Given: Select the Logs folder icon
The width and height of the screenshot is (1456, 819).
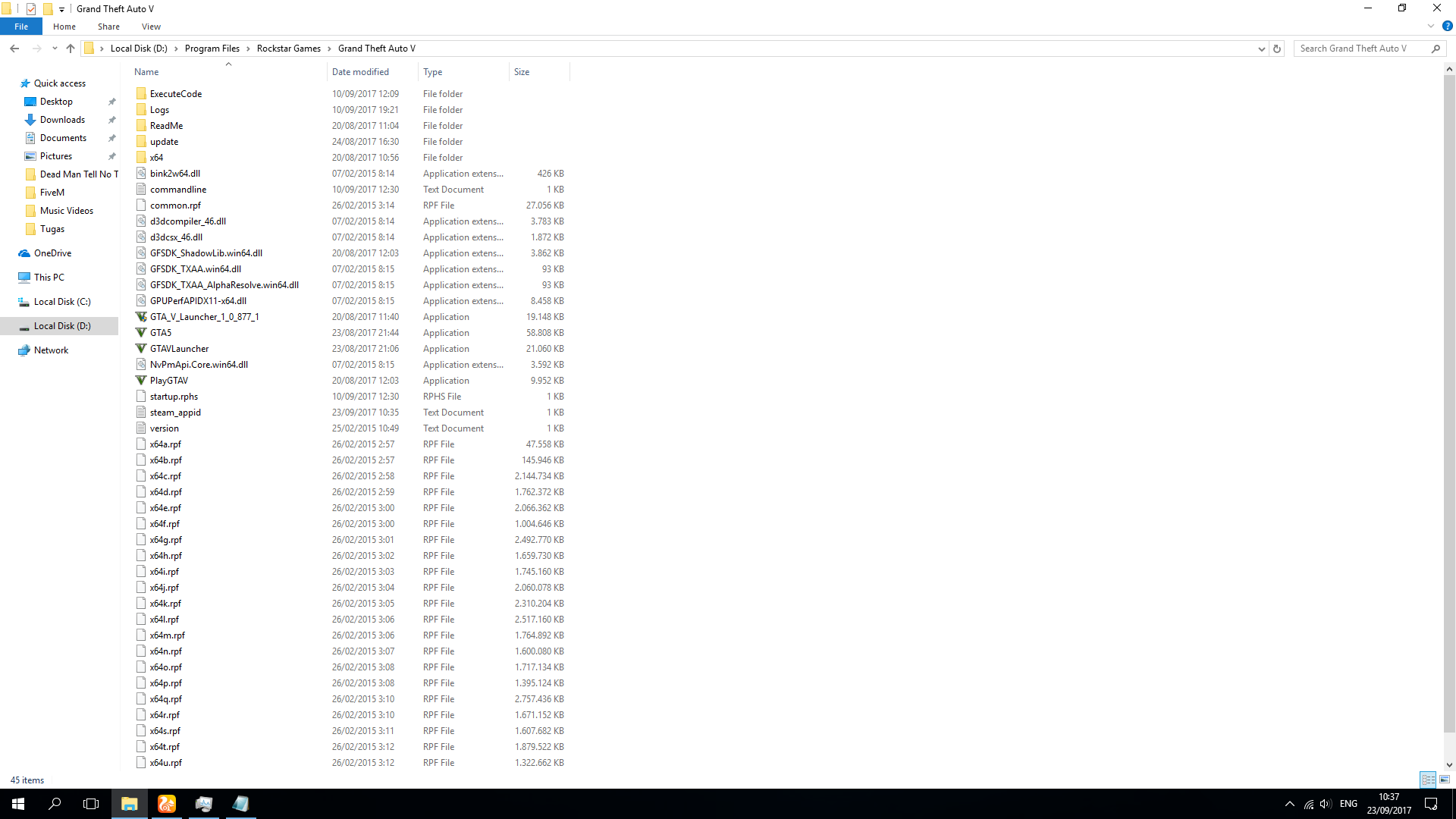Looking at the screenshot, I should pos(141,110).
